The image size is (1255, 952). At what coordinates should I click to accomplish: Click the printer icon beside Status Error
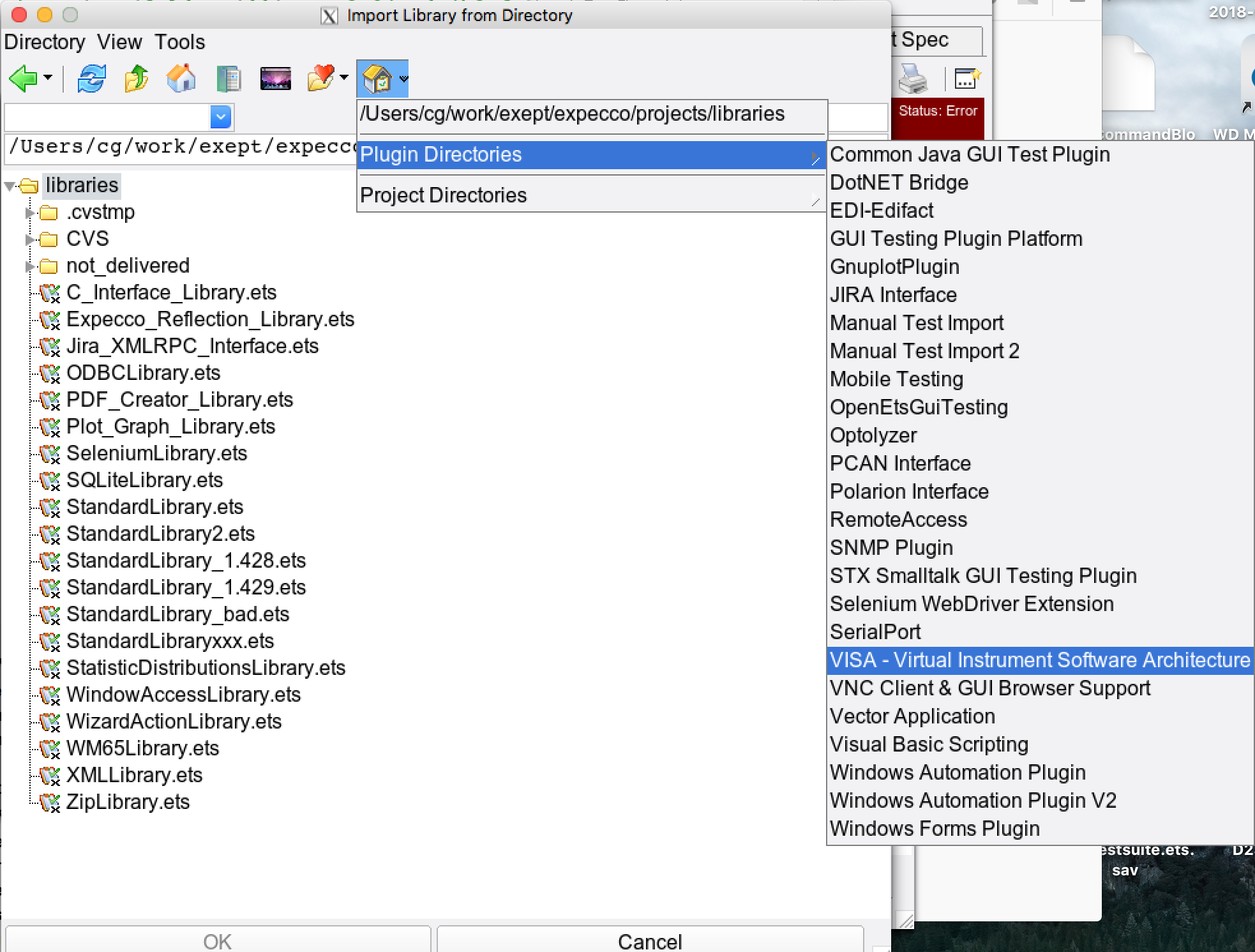point(912,79)
